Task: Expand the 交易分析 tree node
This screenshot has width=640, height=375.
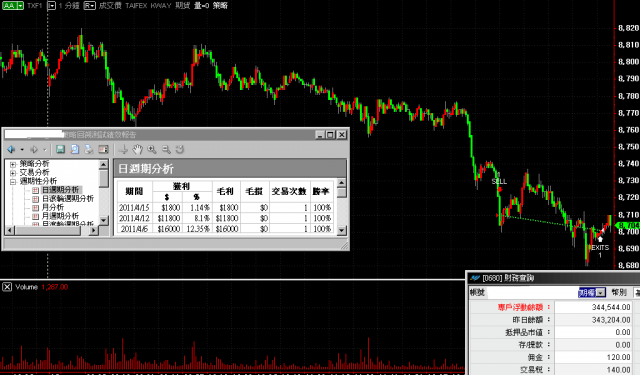Action: (x=13, y=173)
